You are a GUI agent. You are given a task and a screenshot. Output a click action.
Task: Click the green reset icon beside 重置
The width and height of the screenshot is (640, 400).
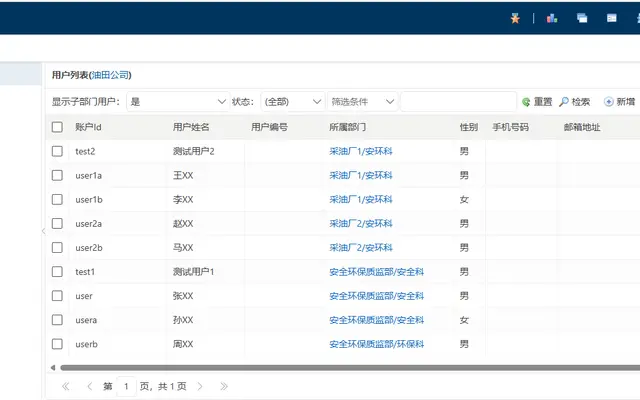[526, 102]
